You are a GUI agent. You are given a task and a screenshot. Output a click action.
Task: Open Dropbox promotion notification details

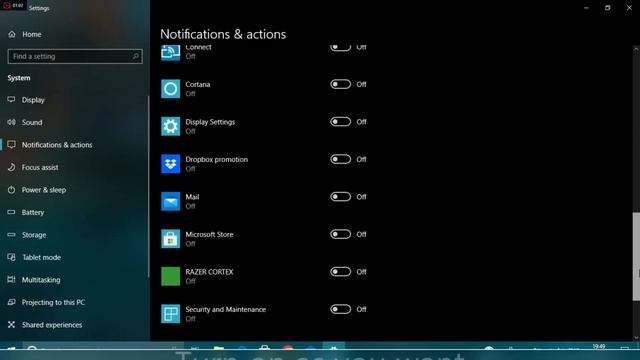coord(217,160)
